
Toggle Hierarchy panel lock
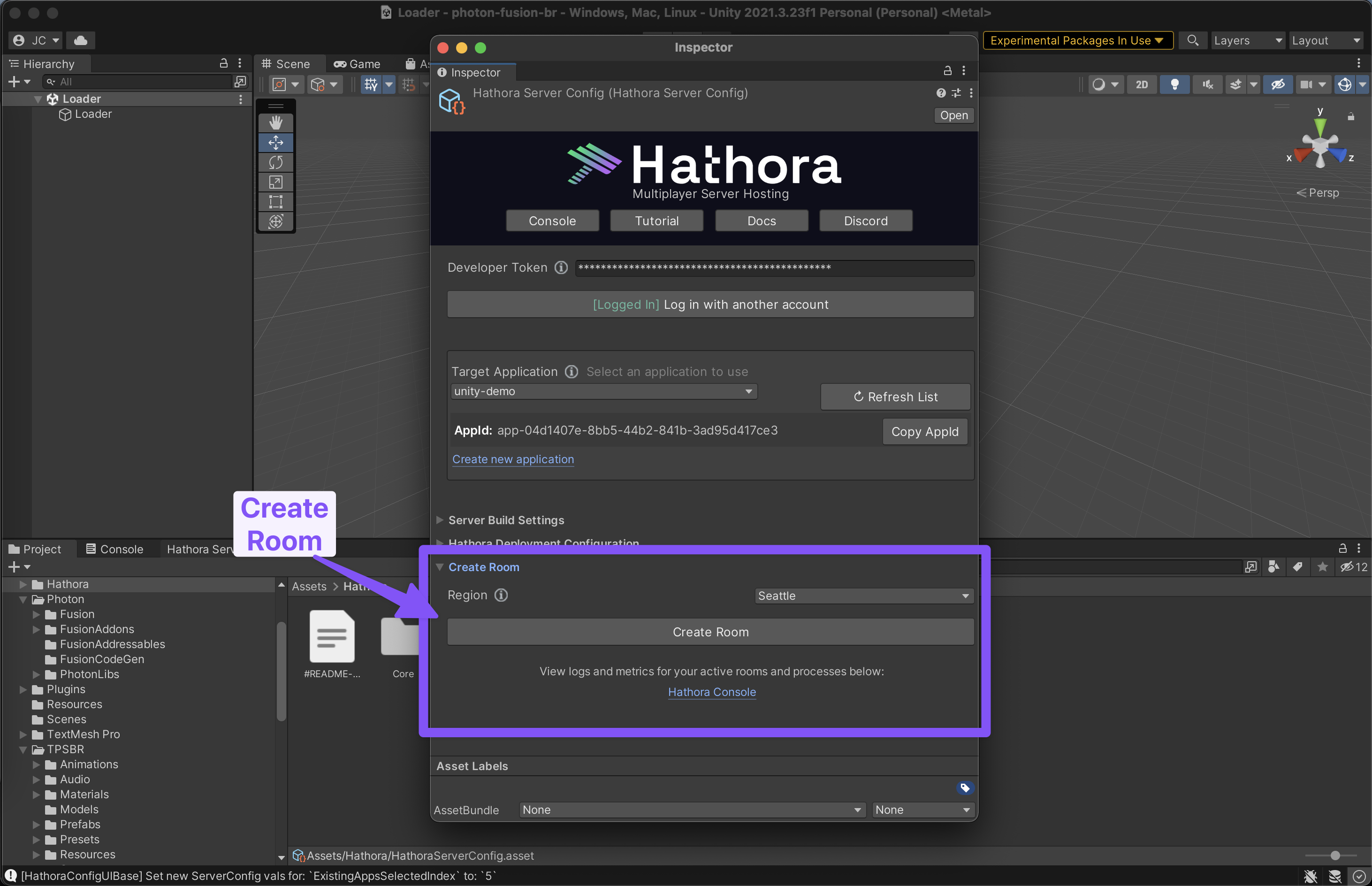[224, 63]
